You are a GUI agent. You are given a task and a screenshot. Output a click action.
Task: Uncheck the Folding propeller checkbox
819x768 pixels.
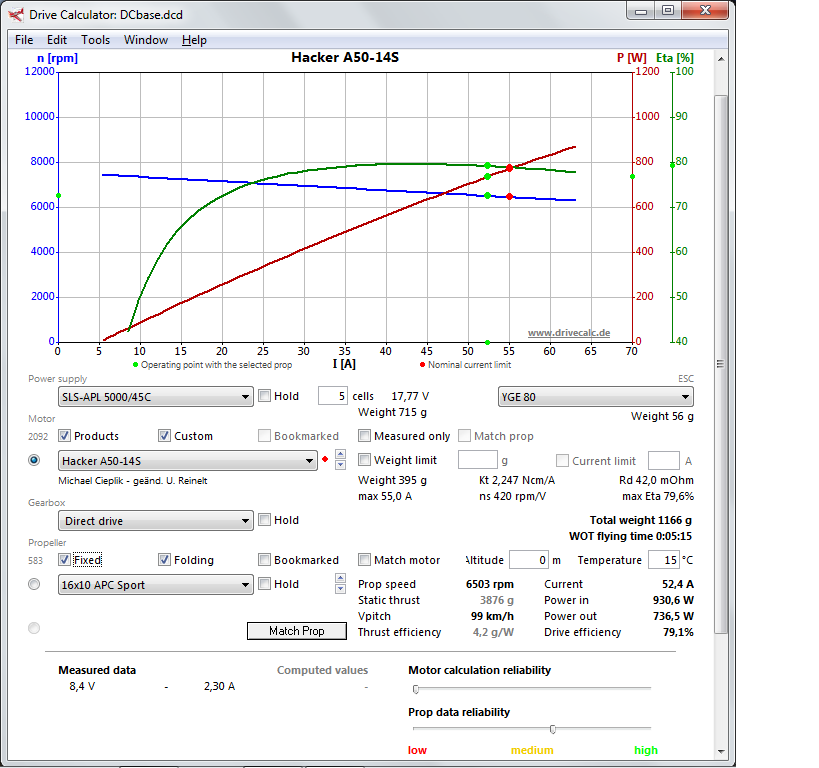tap(165, 560)
